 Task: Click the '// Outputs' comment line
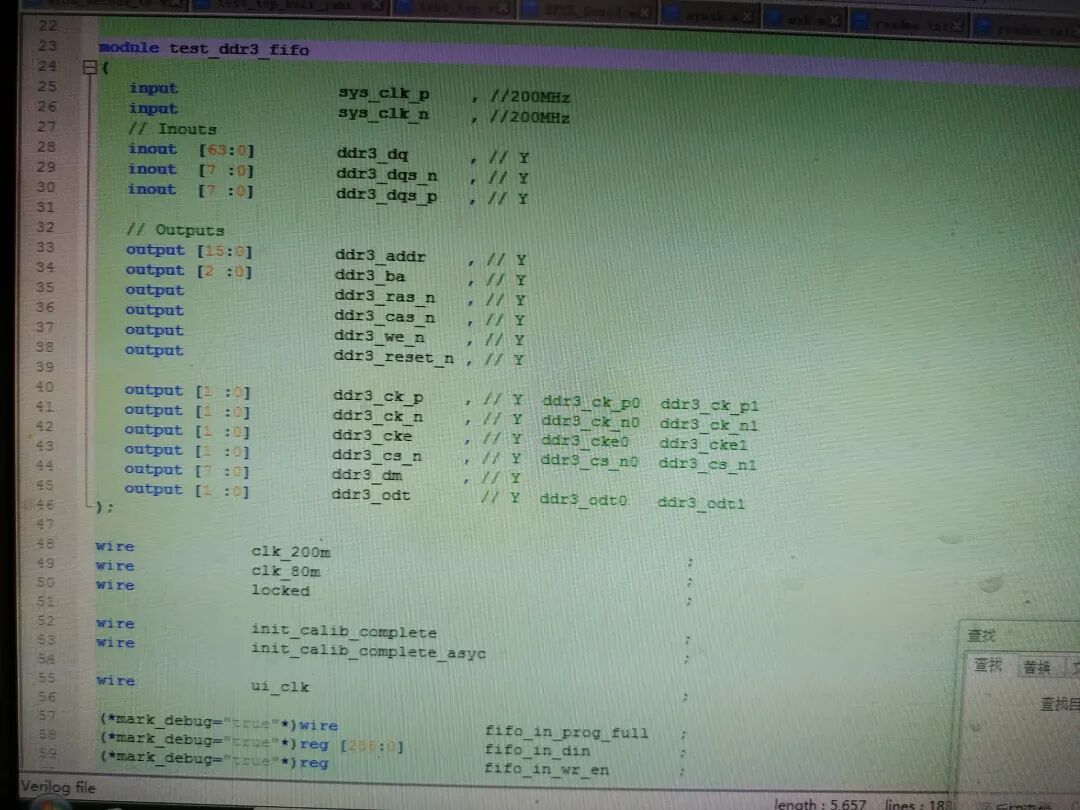[176, 229]
